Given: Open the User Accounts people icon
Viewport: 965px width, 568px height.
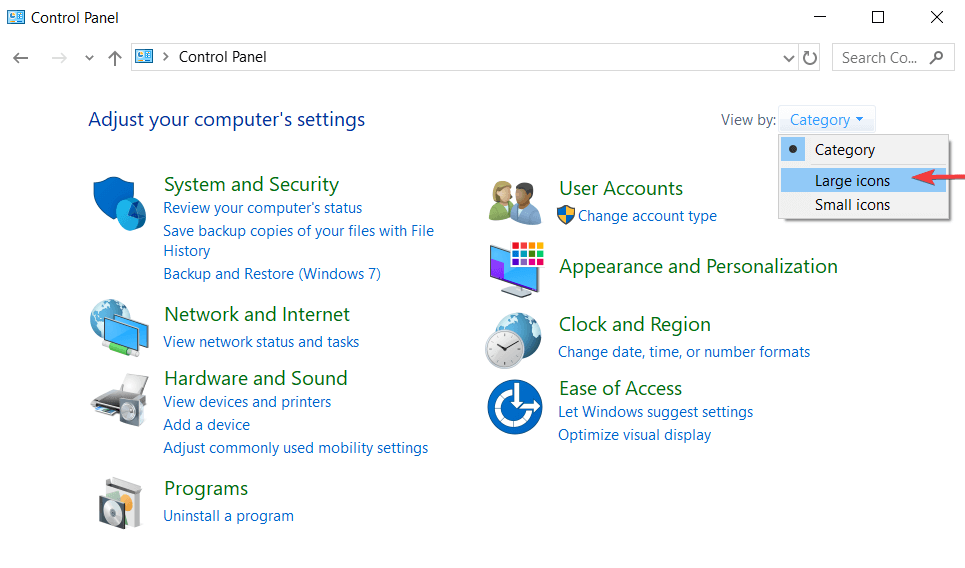Looking at the screenshot, I should (515, 202).
